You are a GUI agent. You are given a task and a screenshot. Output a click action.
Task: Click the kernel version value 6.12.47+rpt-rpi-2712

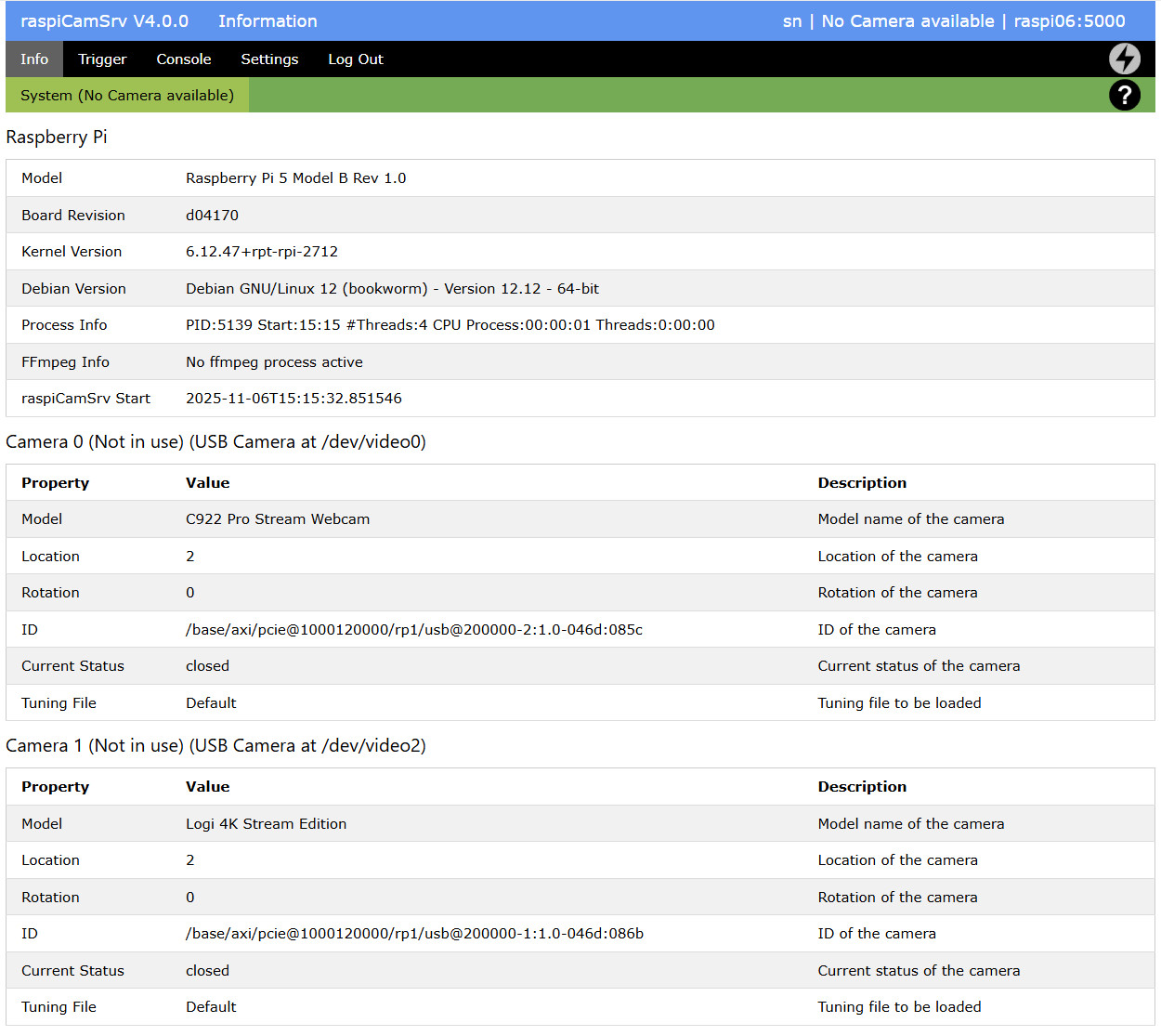tap(262, 251)
